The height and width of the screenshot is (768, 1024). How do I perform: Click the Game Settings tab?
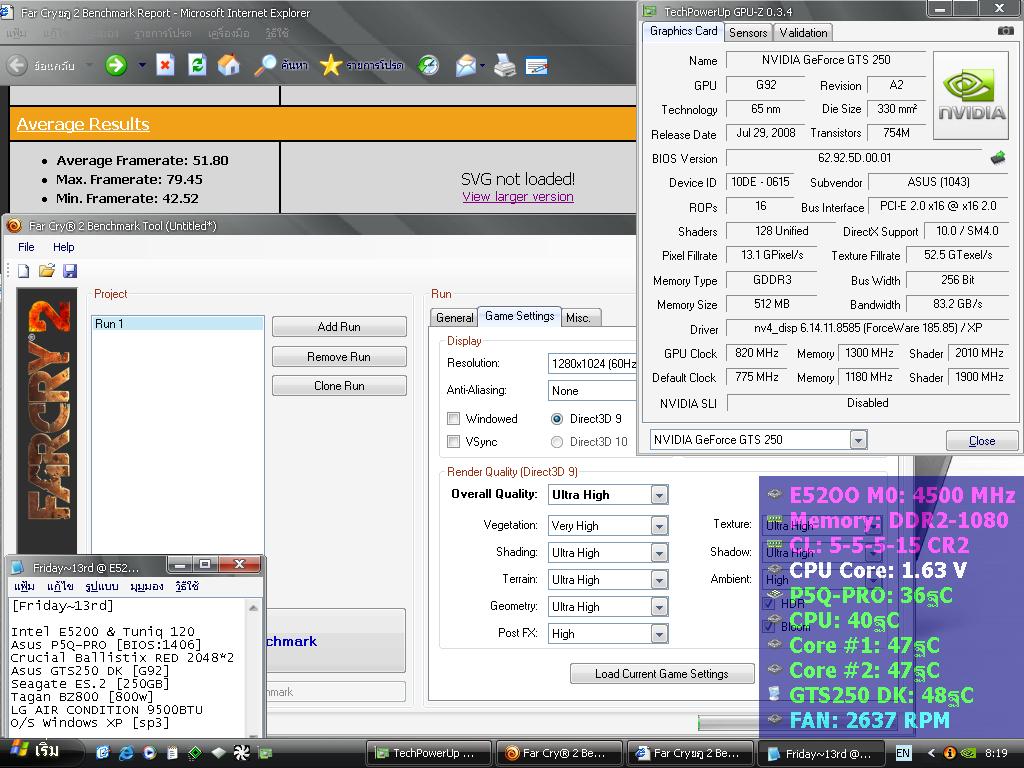tap(520, 316)
